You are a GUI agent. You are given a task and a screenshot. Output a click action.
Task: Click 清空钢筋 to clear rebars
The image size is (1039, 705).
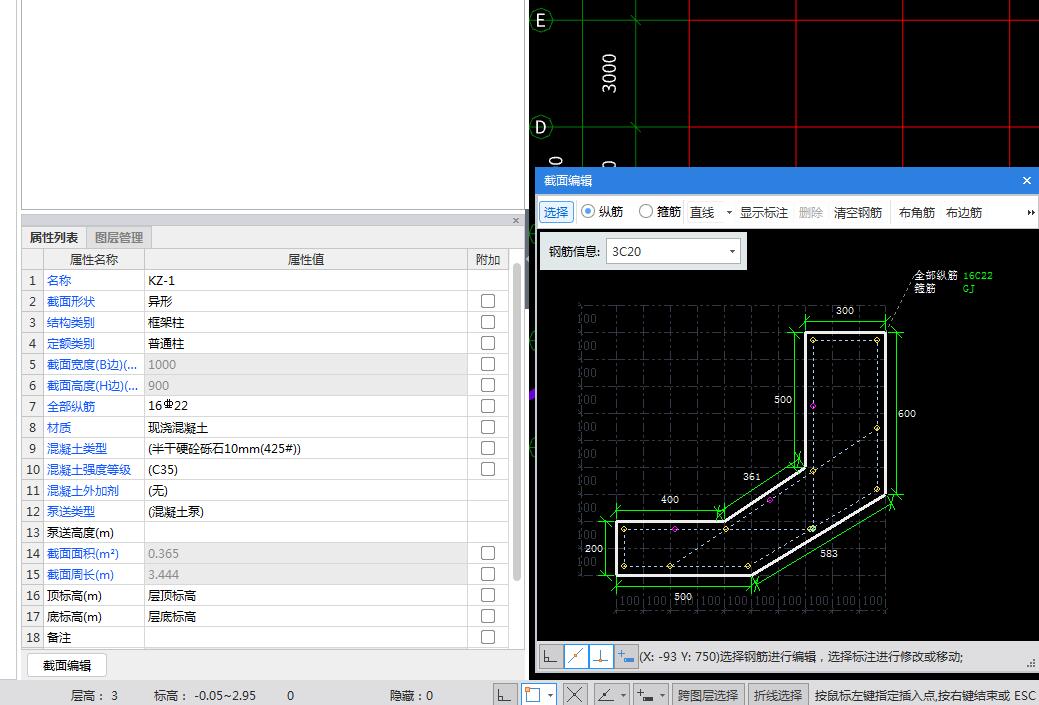tap(857, 213)
